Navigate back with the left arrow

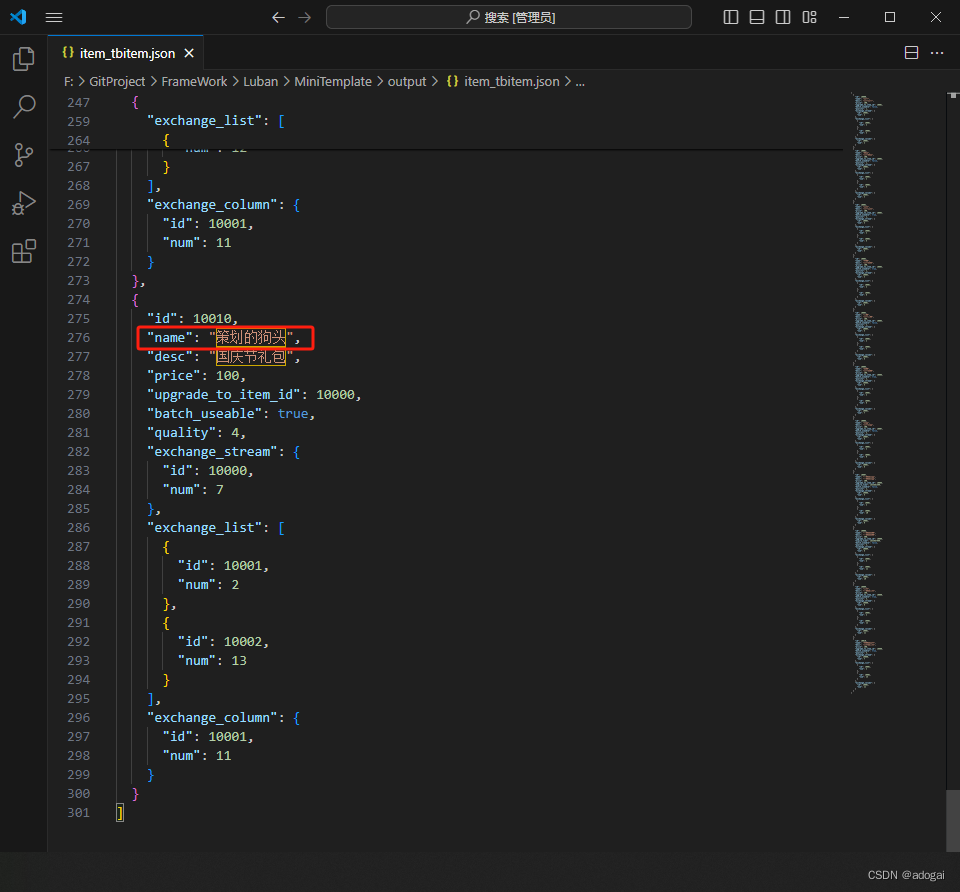coord(278,17)
